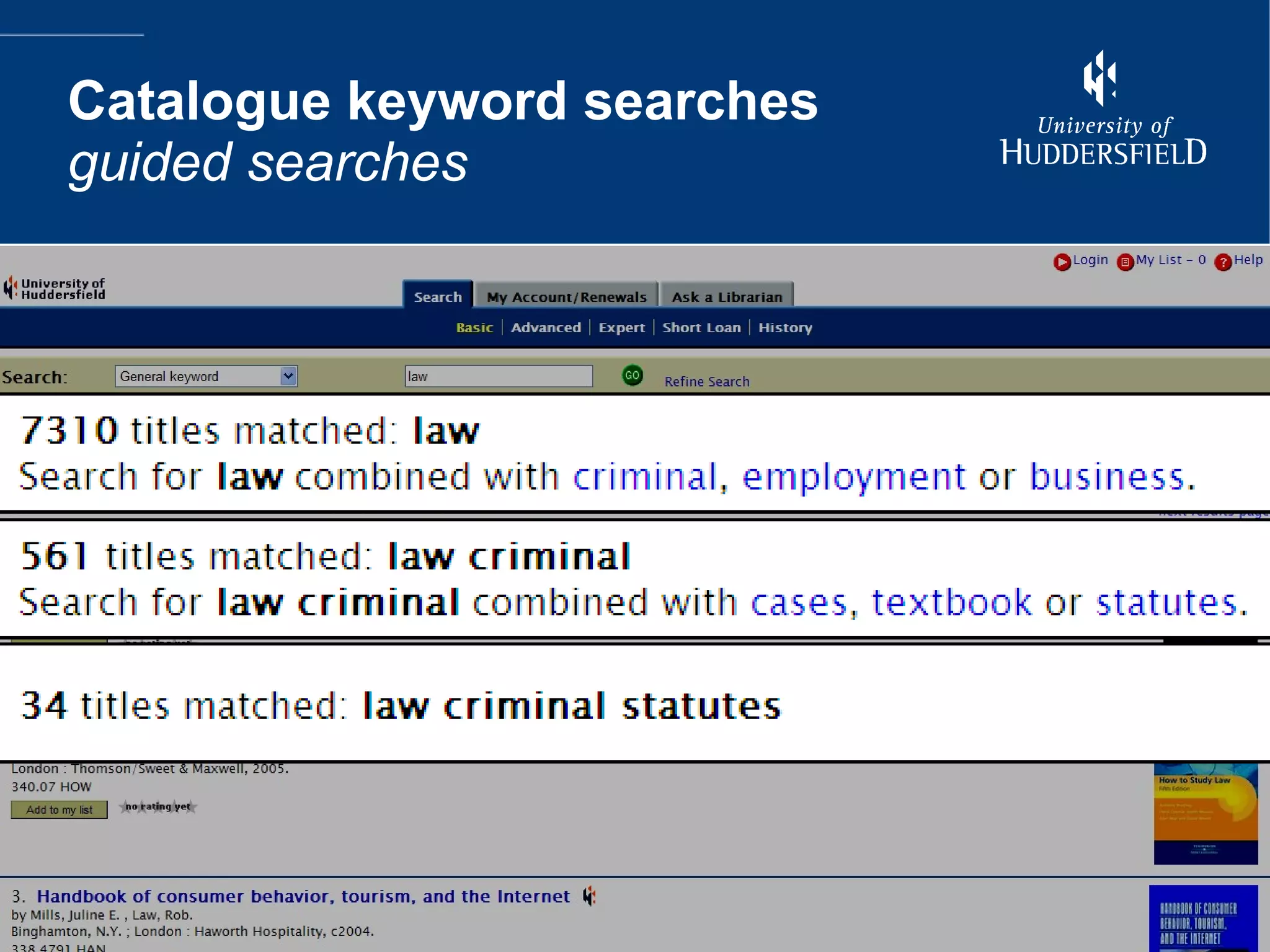Click the red Login arrow icon

tap(1062, 262)
